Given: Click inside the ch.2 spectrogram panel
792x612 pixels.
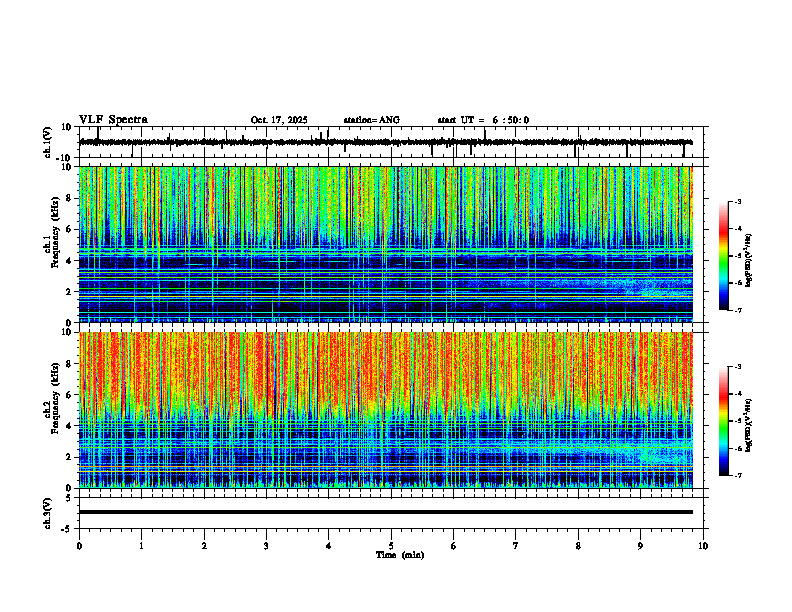Looking at the screenshot, I should tap(385, 410).
